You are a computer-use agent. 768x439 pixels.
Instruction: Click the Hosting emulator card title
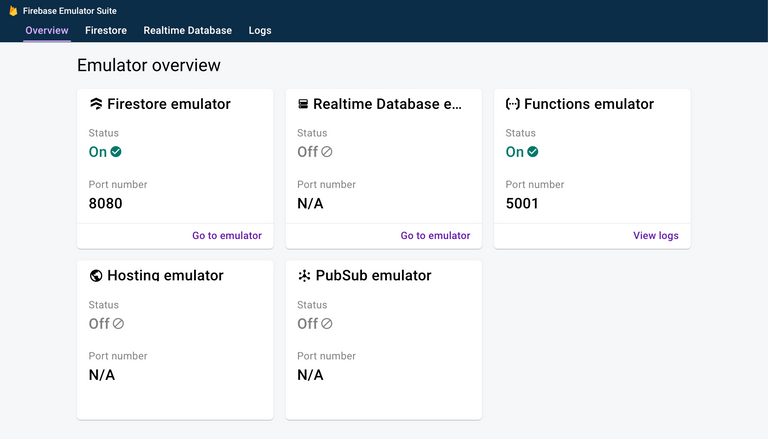click(166, 275)
